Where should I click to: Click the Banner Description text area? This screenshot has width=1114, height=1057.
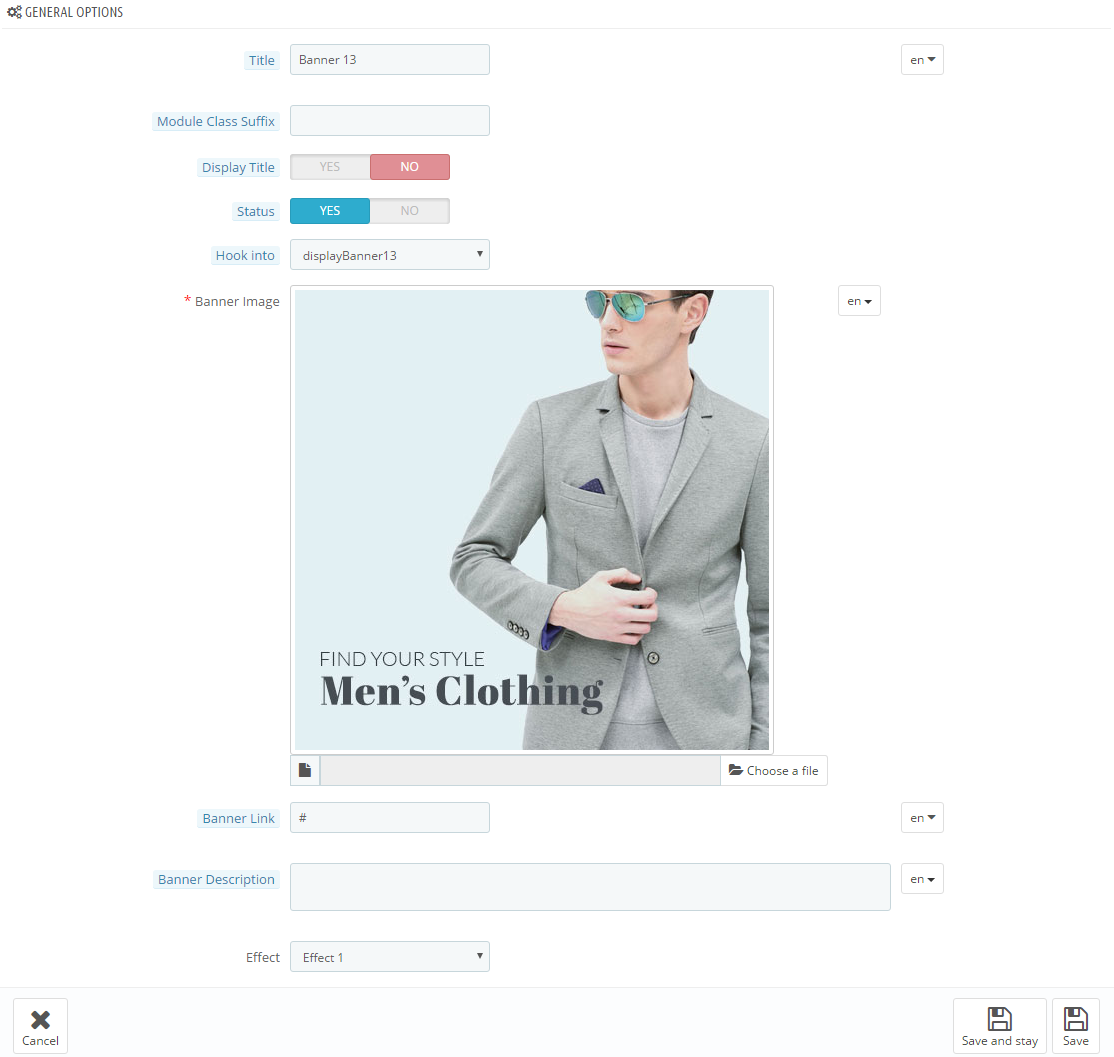[590, 887]
